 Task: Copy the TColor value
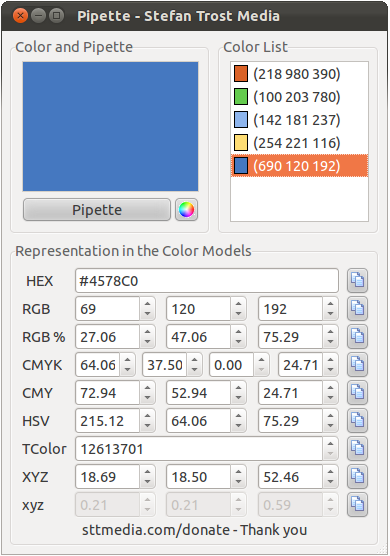[357, 449]
